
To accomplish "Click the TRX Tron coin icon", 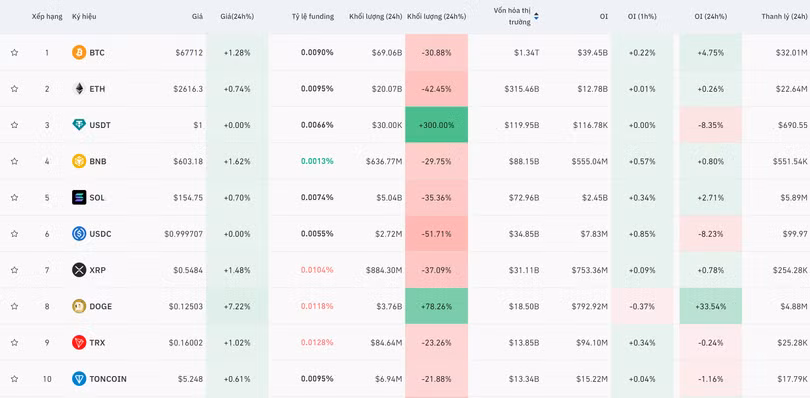I will [x=79, y=342].
